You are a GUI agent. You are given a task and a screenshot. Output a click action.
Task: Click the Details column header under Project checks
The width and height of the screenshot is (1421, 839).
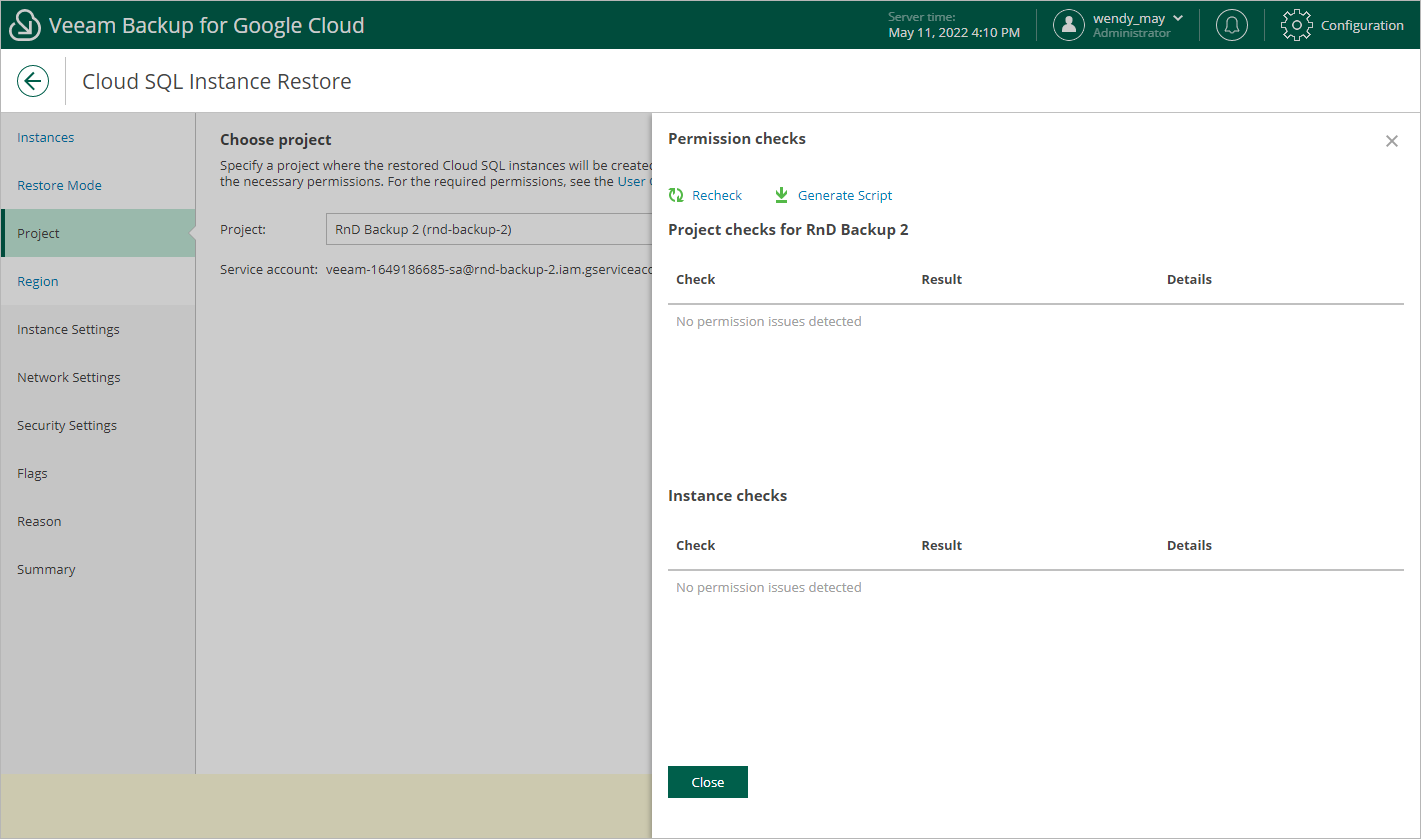point(1189,279)
